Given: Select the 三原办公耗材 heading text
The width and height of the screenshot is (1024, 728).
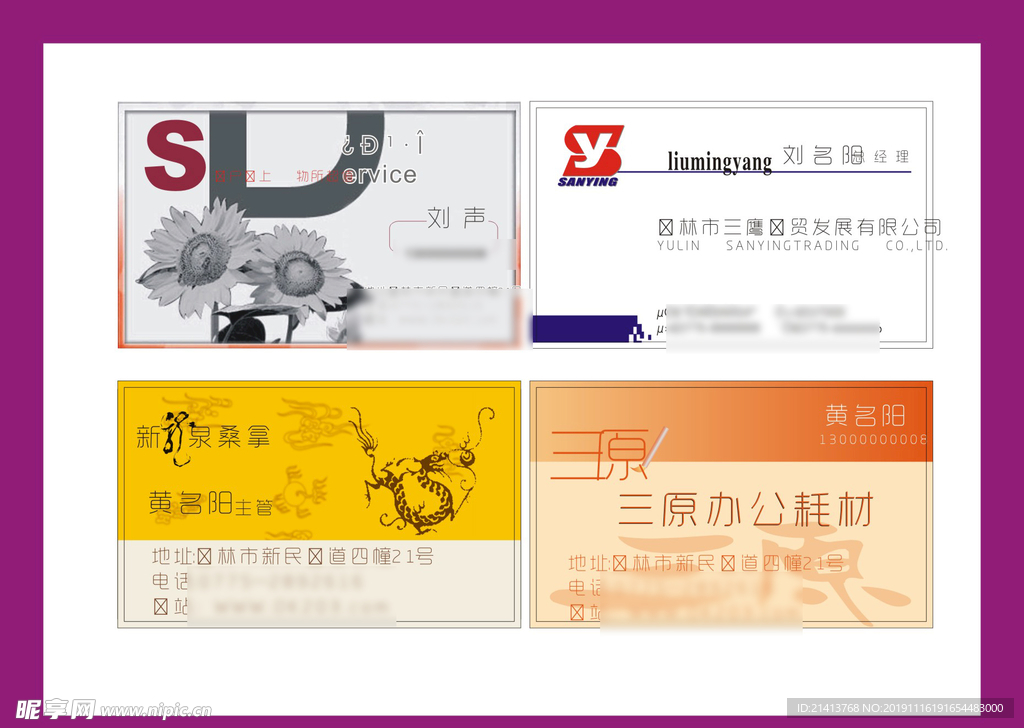Looking at the screenshot, I should pyautogui.click(x=745, y=510).
